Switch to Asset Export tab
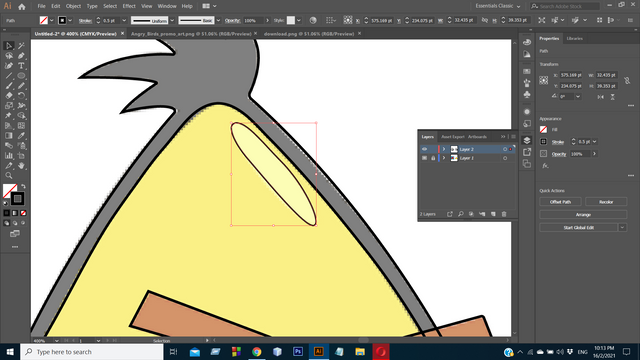 pos(453,137)
